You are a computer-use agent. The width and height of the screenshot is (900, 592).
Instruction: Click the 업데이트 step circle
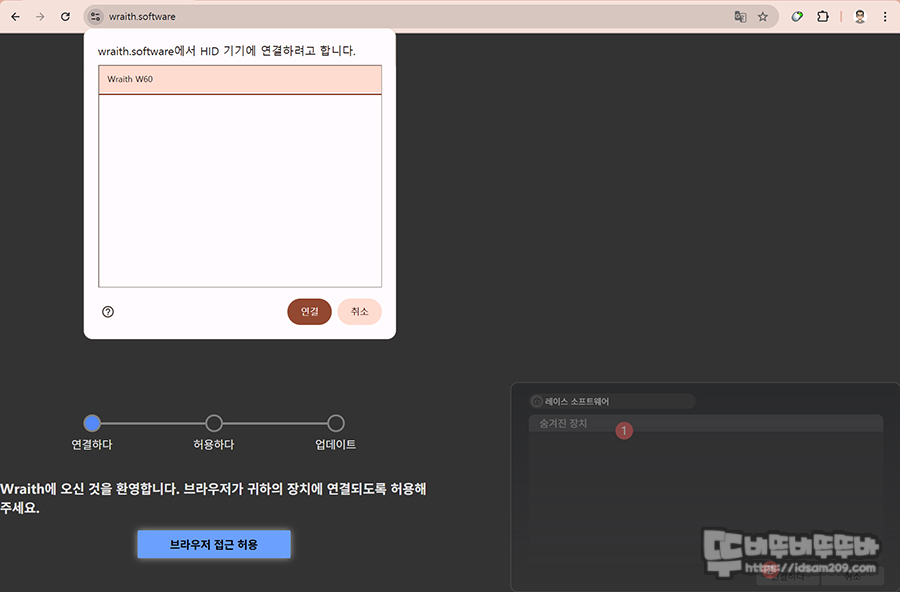[336, 423]
